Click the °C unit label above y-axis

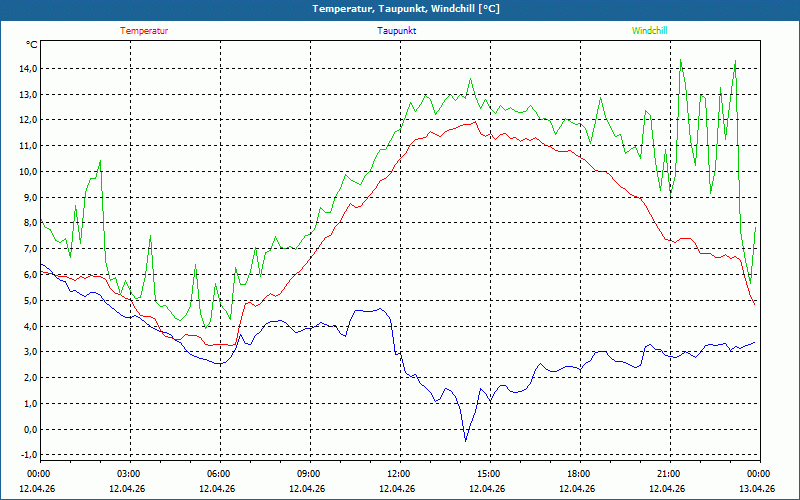tap(32, 45)
